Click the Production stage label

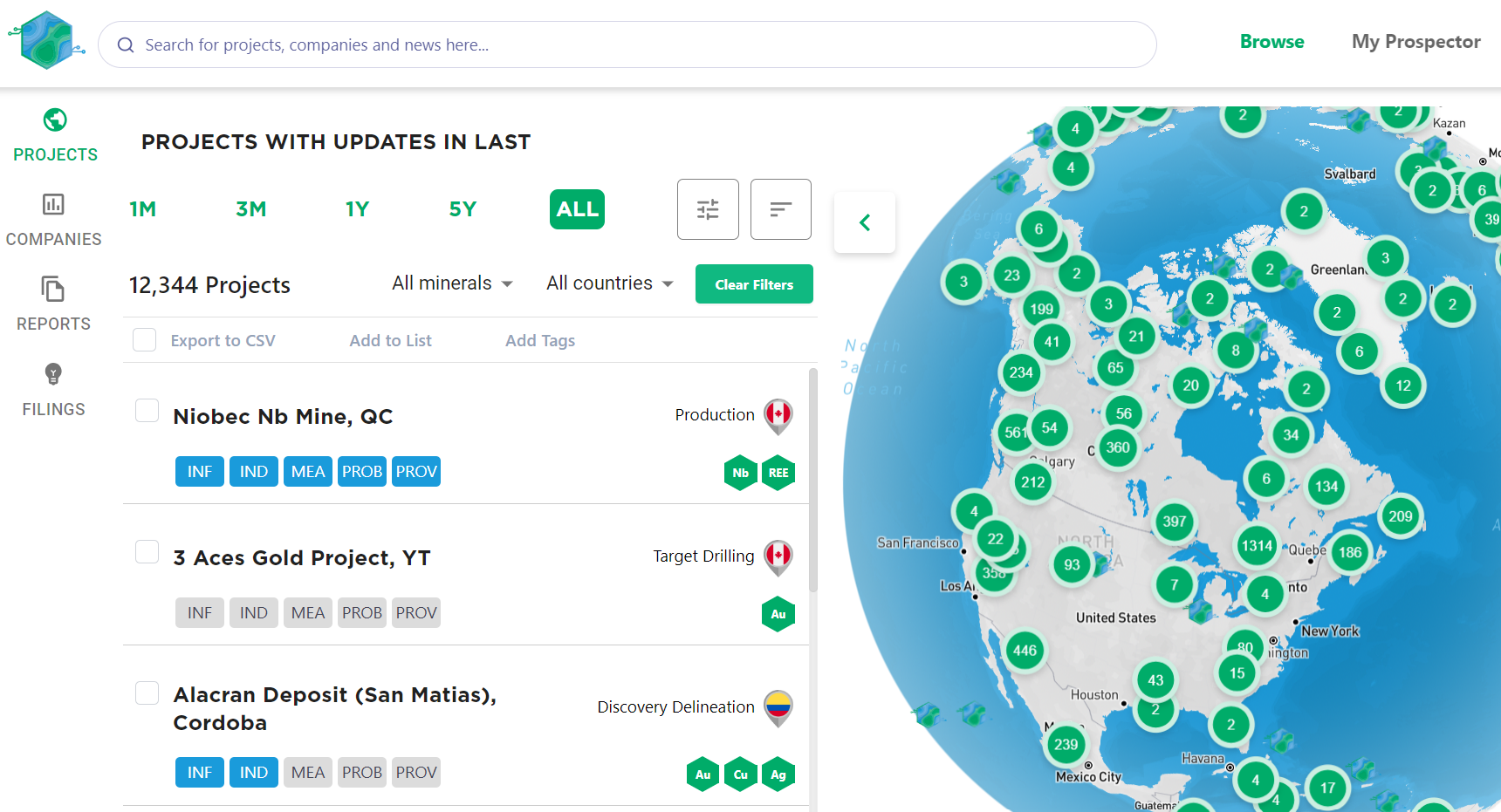click(715, 415)
